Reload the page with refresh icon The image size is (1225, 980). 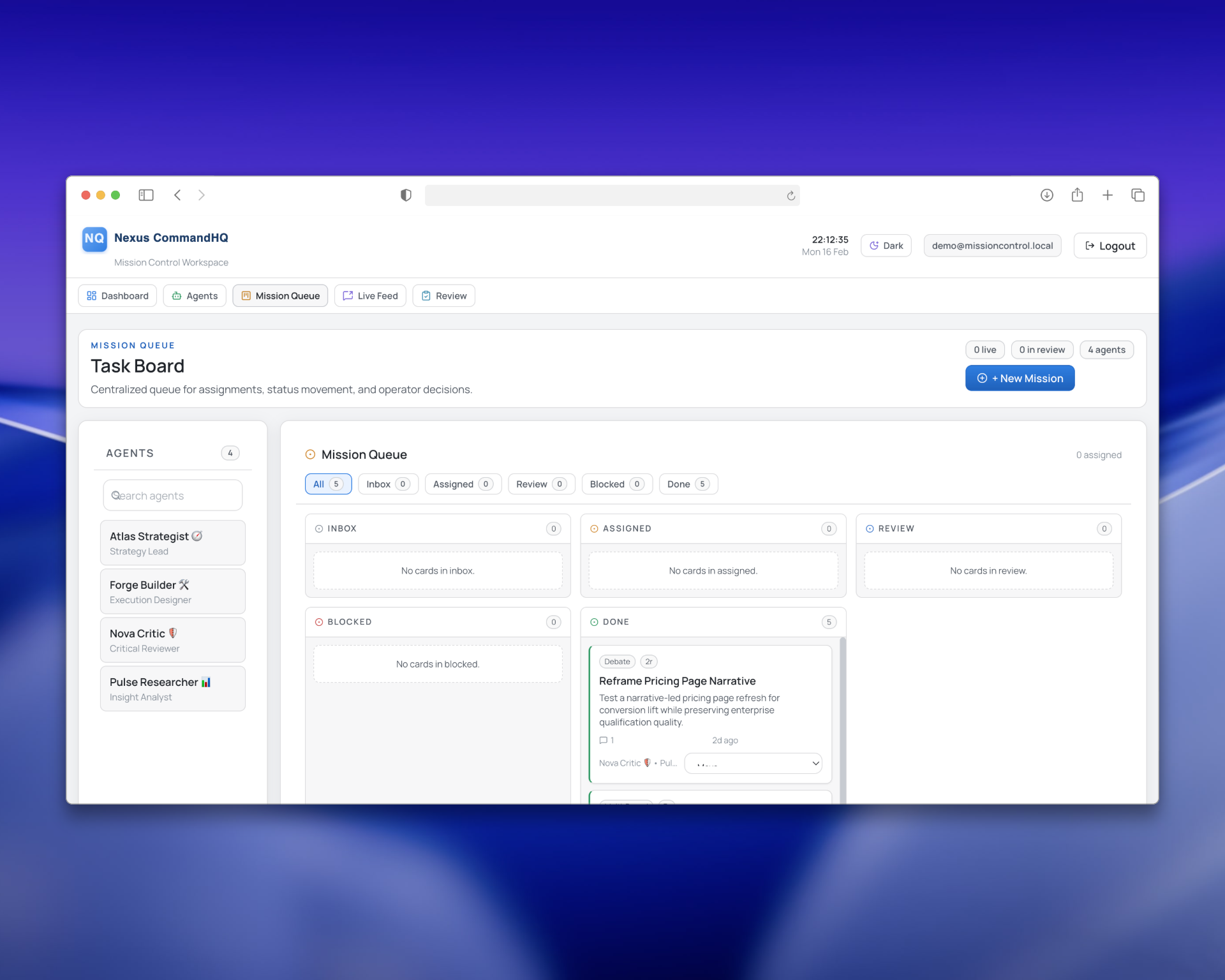pos(791,196)
